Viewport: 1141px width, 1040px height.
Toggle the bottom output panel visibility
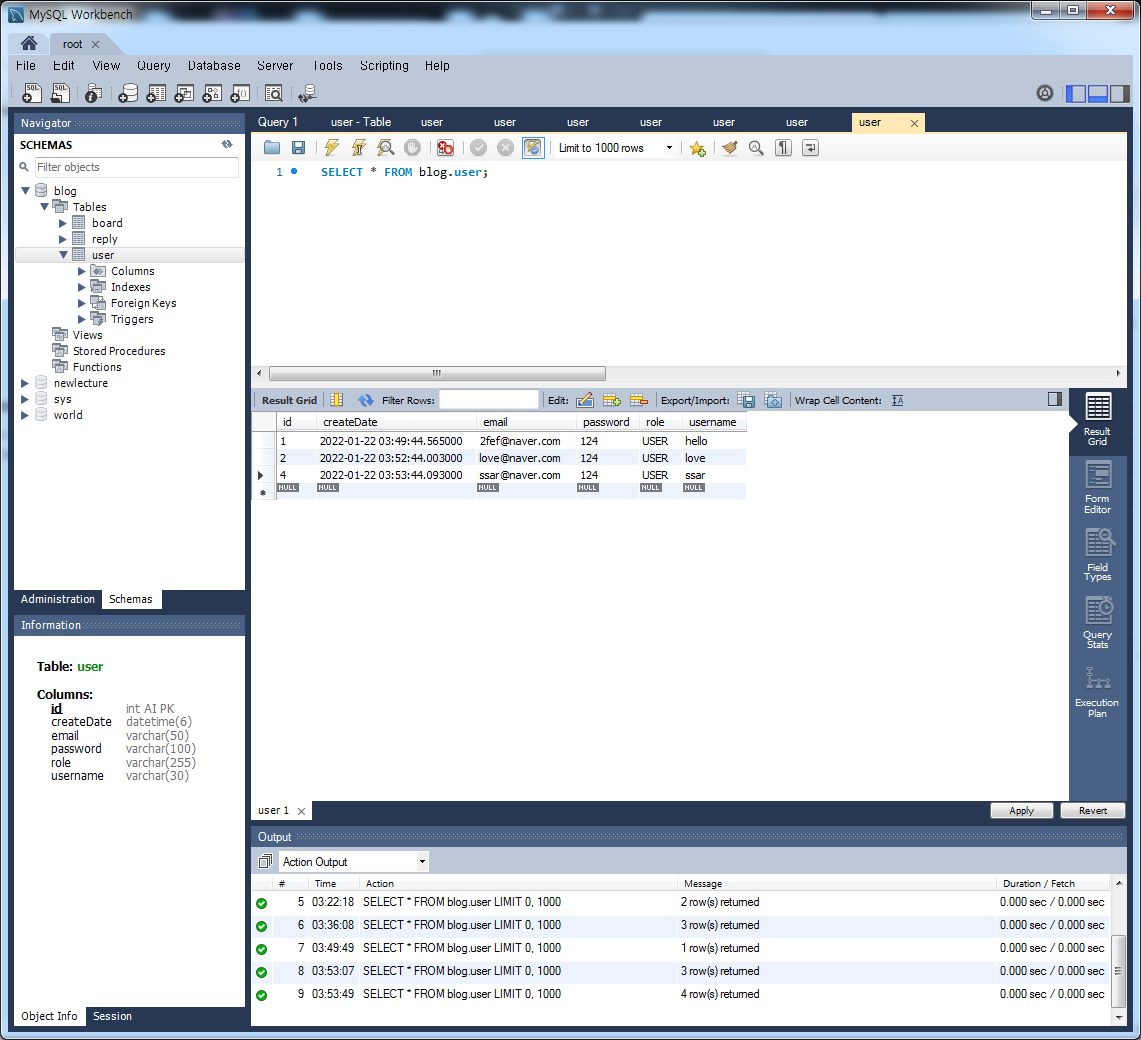click(x=1097, y=93)
